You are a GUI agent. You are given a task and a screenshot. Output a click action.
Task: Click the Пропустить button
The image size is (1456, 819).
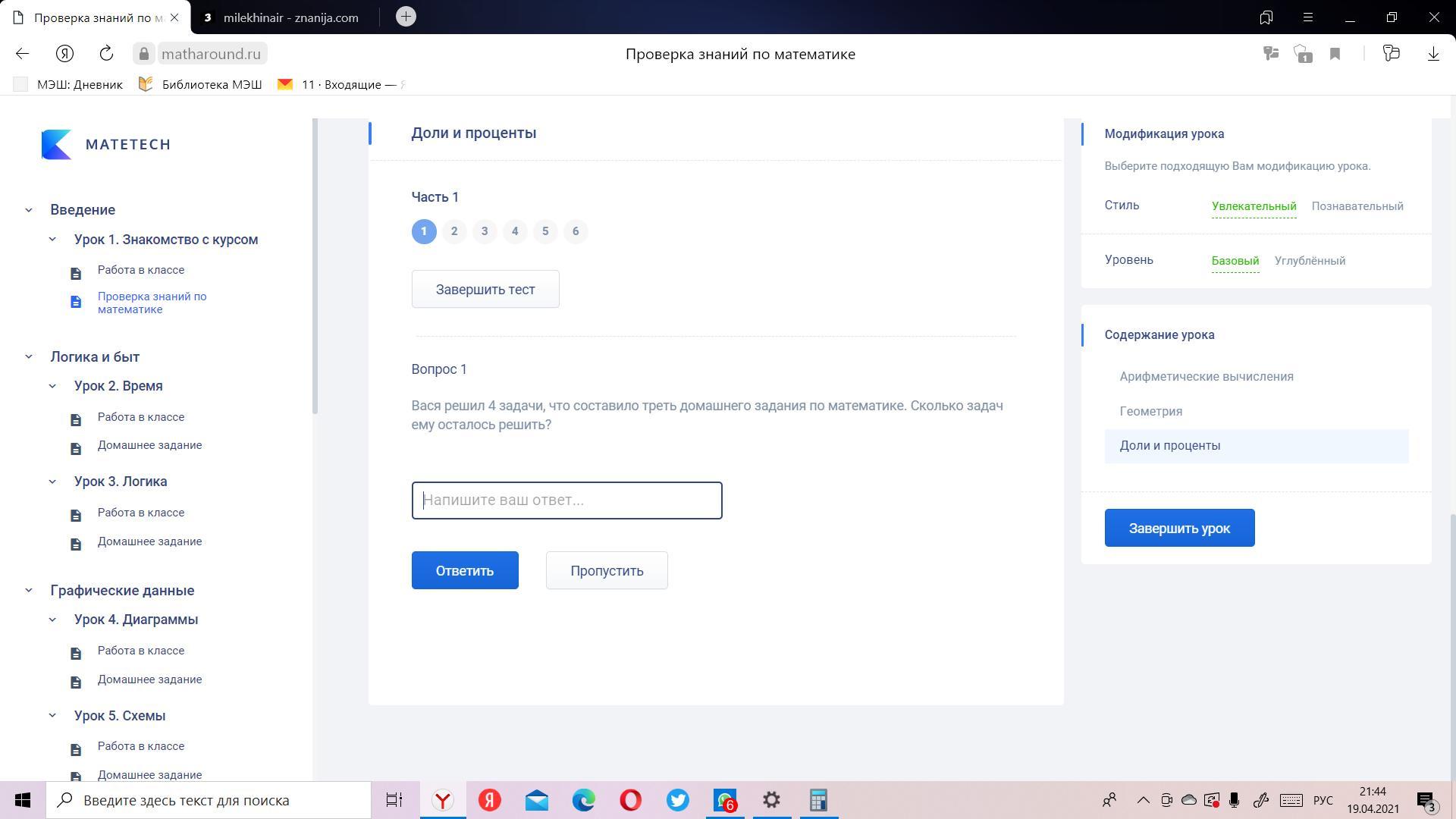606,570
